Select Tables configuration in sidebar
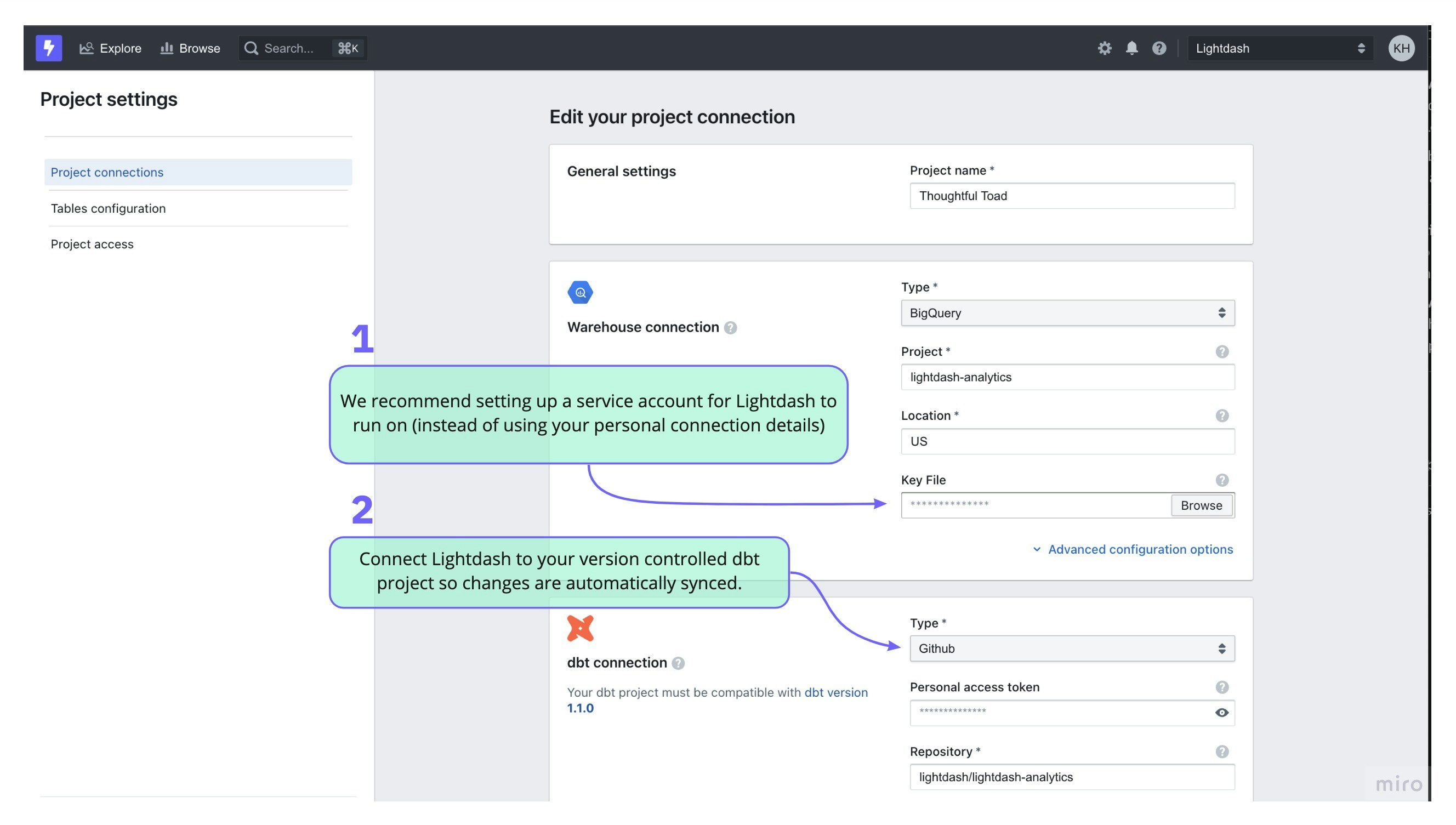The height and width of the screenshot is (825, 1456). click(x=108, y=208)
